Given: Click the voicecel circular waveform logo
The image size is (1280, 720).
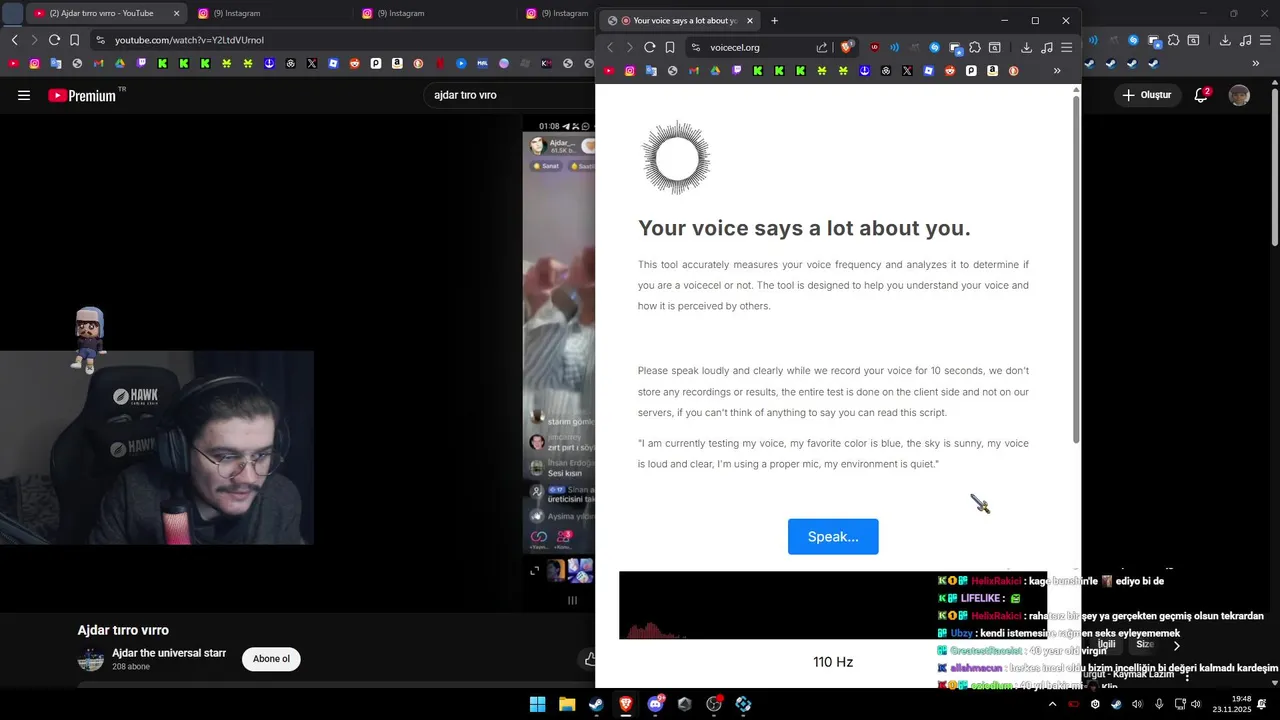Looking at the screenshot, I should point(676,157).
